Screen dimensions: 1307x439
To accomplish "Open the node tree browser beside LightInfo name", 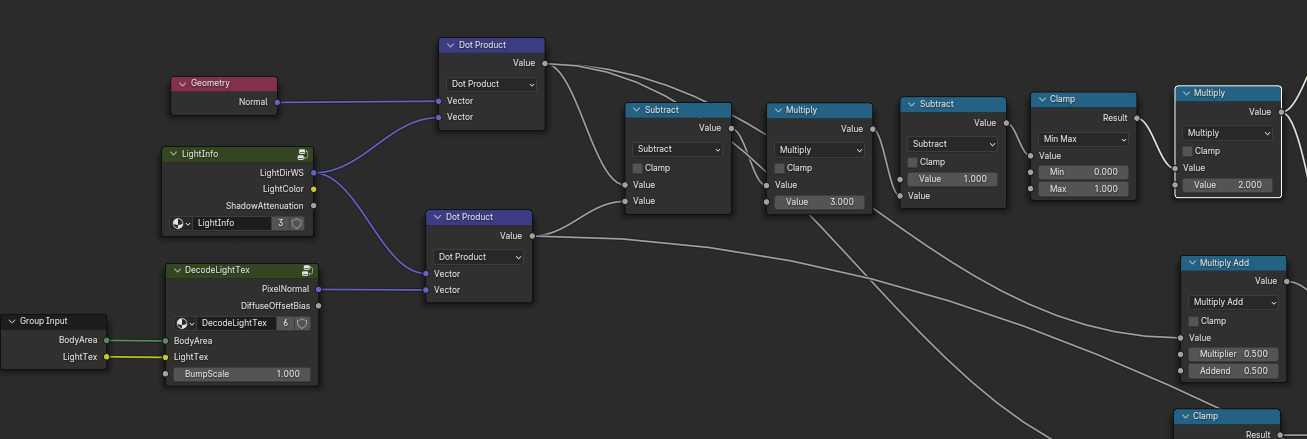I will tap(181, 224).
